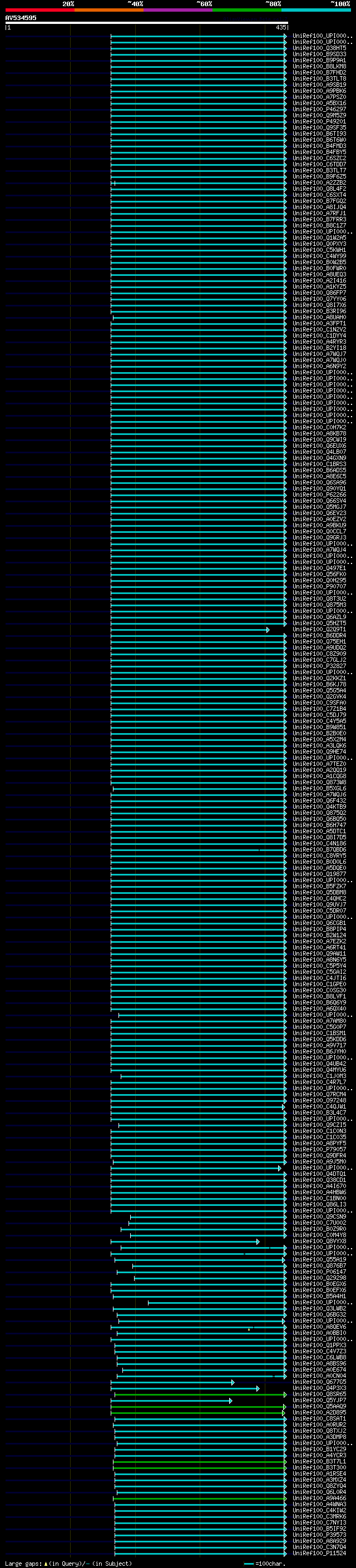Open the UniRef100_Q2Q9T1 entry label
The image size is (356, 1568).
(319, 630)
